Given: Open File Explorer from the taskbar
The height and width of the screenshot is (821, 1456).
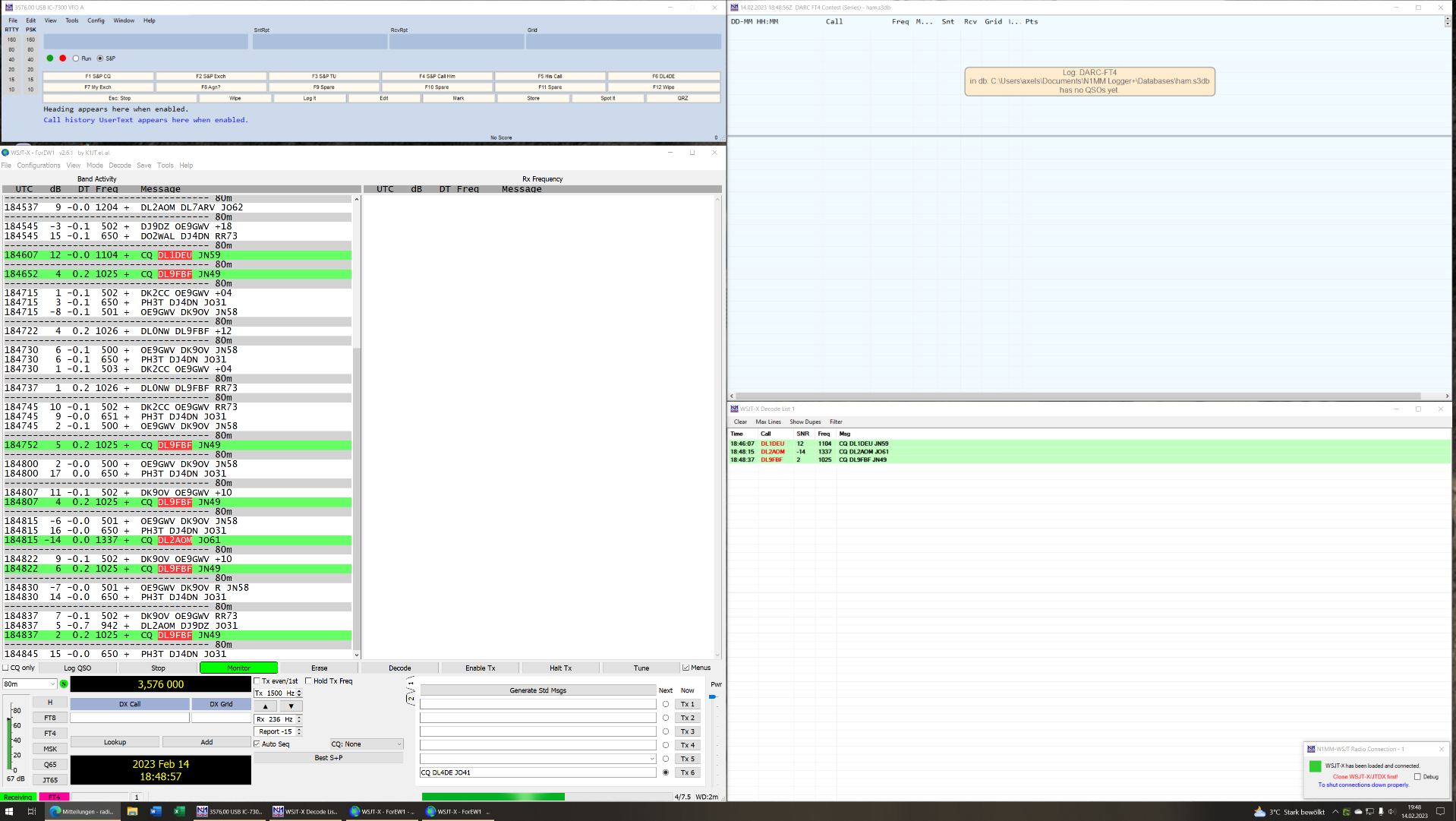Looking at the screenshot, I should click(132, 811).
